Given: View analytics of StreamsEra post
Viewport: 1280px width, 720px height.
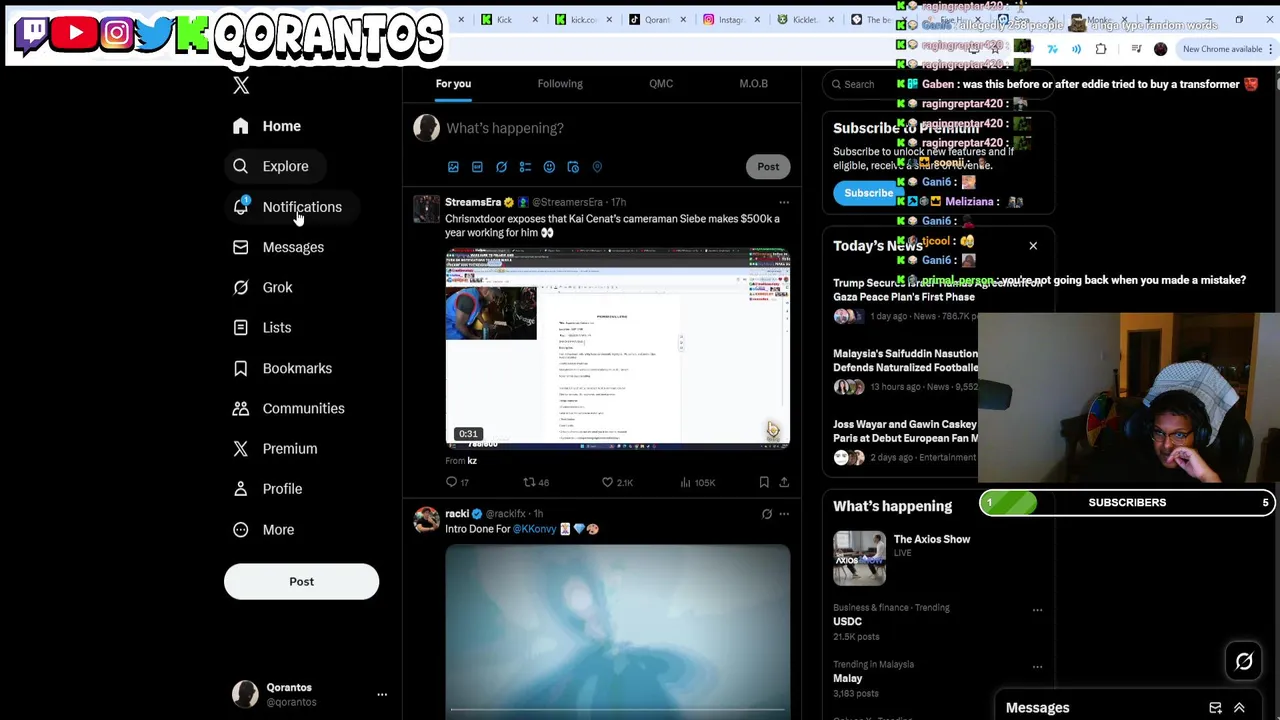Looking at the screenshot, I should tap(697, 483).
